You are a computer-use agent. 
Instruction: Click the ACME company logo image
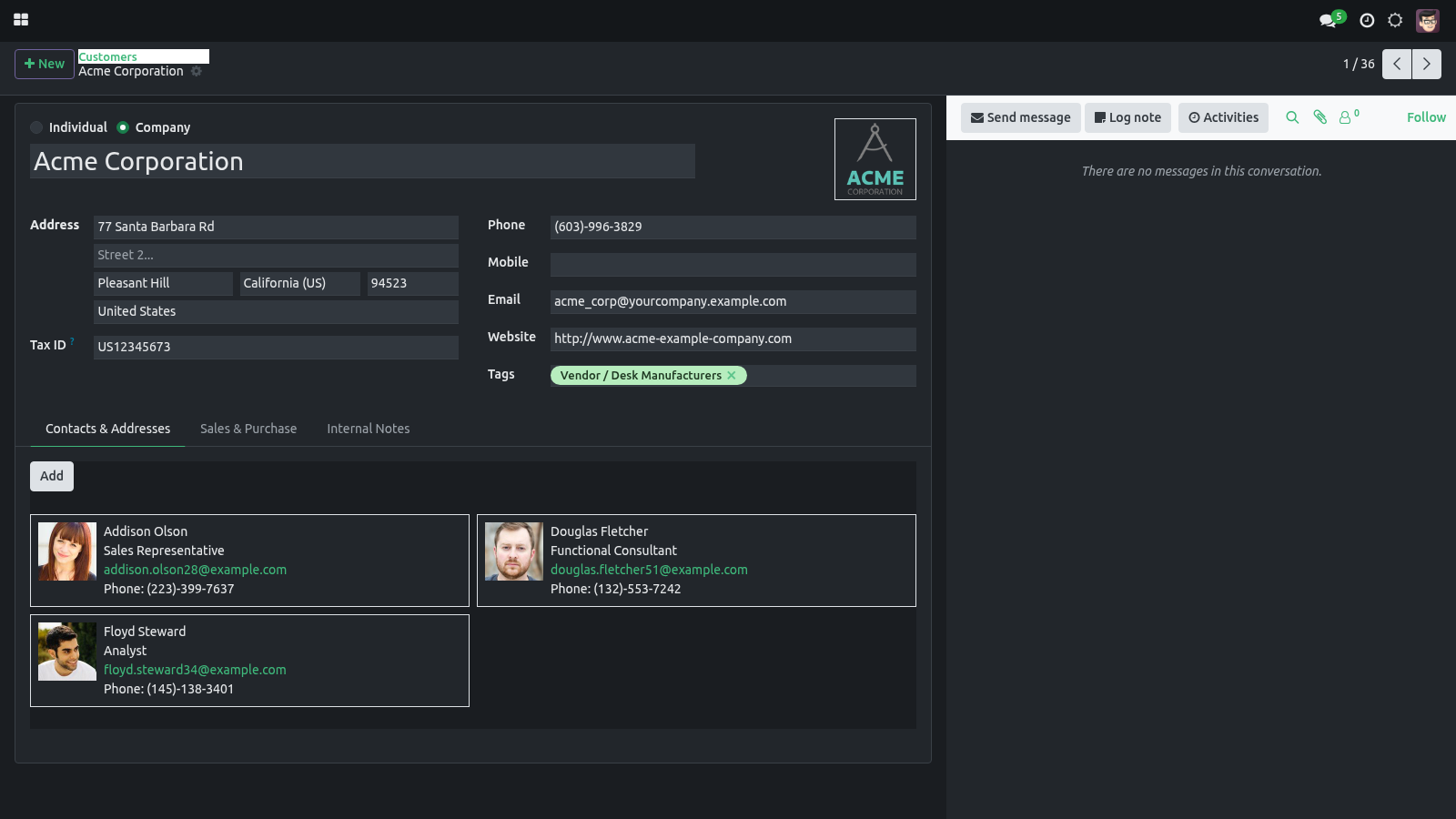[x=875, y=159]
